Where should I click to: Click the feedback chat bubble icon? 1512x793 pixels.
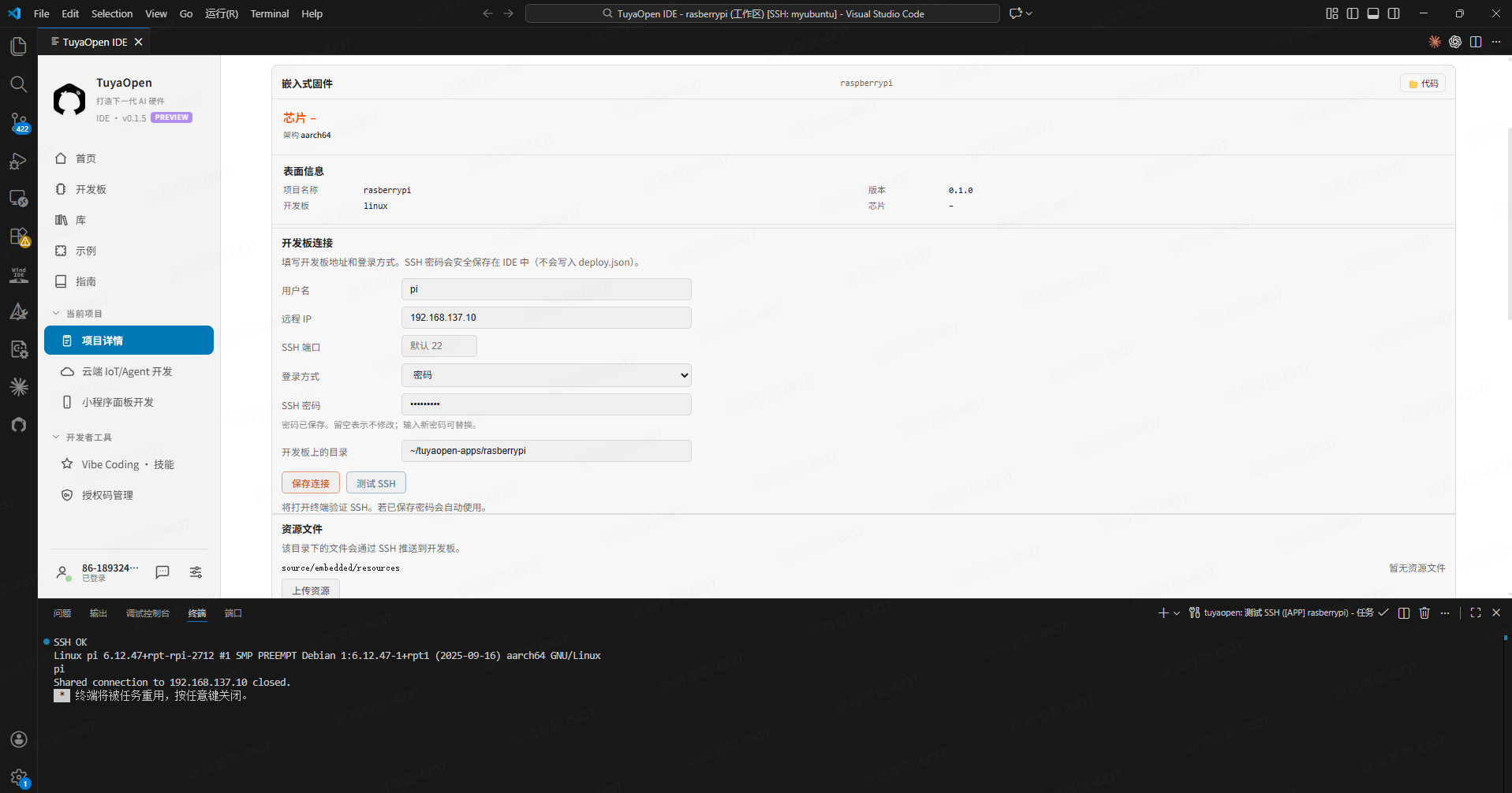point(162,572)
